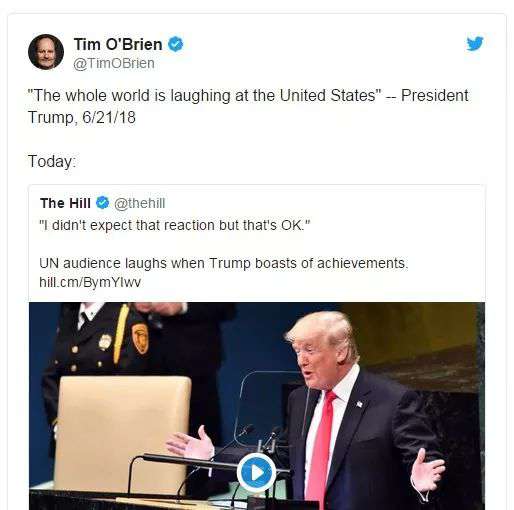Open the Tim O'Brien display name

(x=118, y=44)
